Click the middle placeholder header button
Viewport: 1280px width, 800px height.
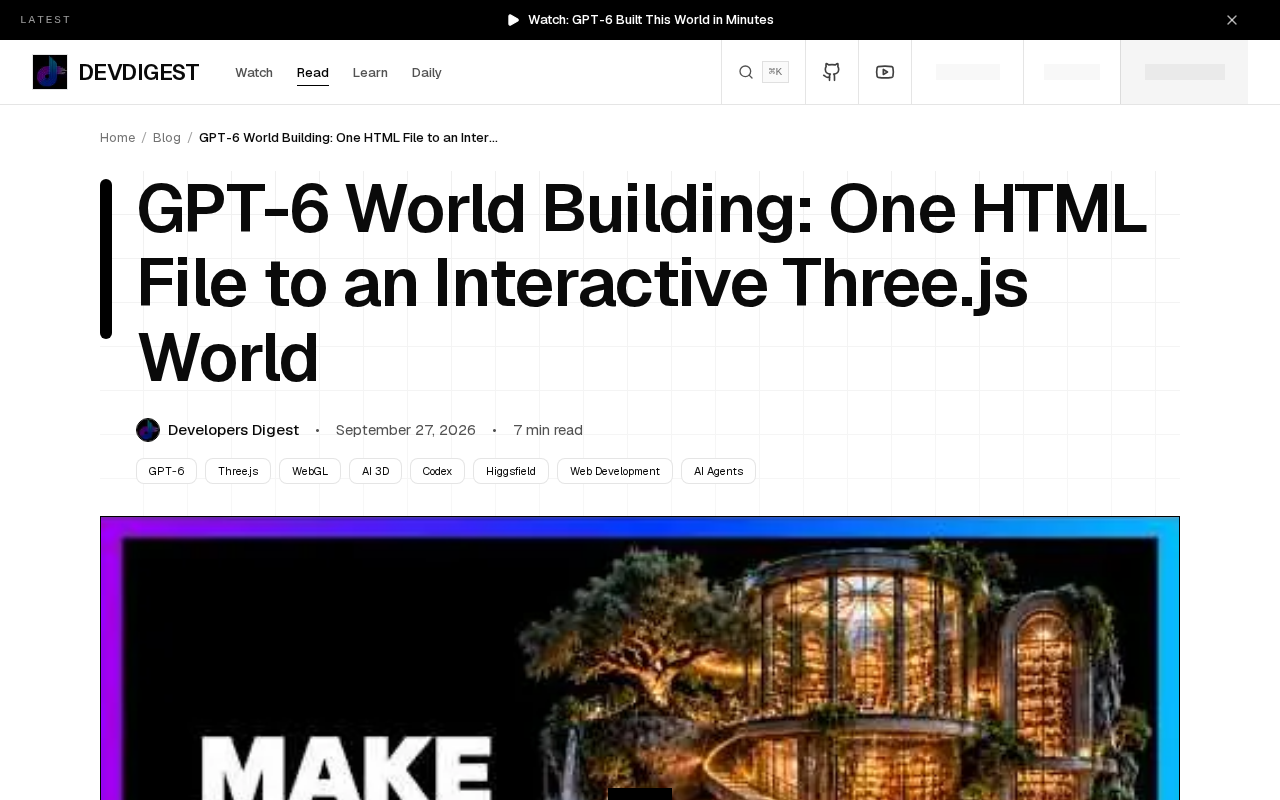(1072, 72)
